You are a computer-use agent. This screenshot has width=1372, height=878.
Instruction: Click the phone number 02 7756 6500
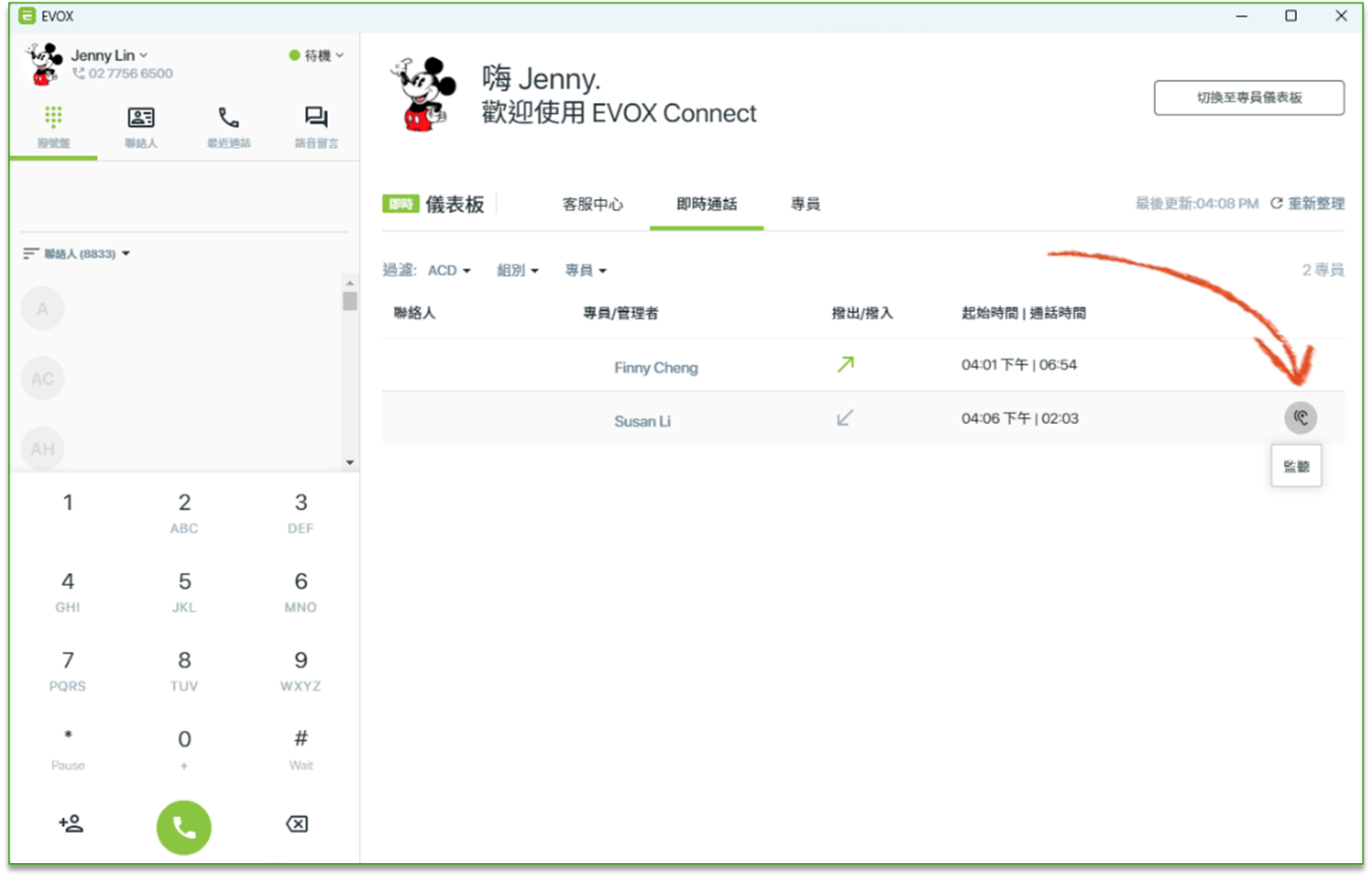[123, 74]
